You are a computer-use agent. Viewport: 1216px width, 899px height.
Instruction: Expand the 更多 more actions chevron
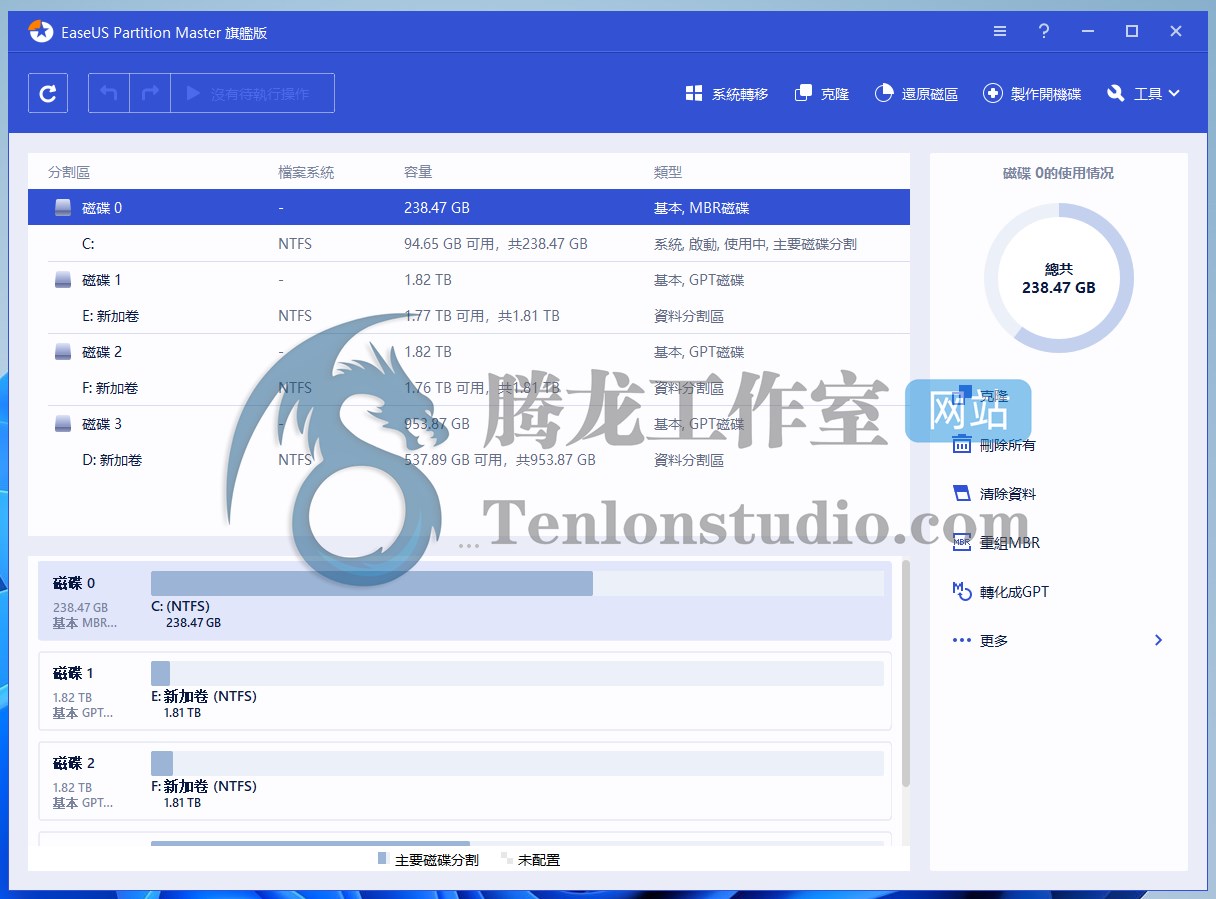[1158, 640]
